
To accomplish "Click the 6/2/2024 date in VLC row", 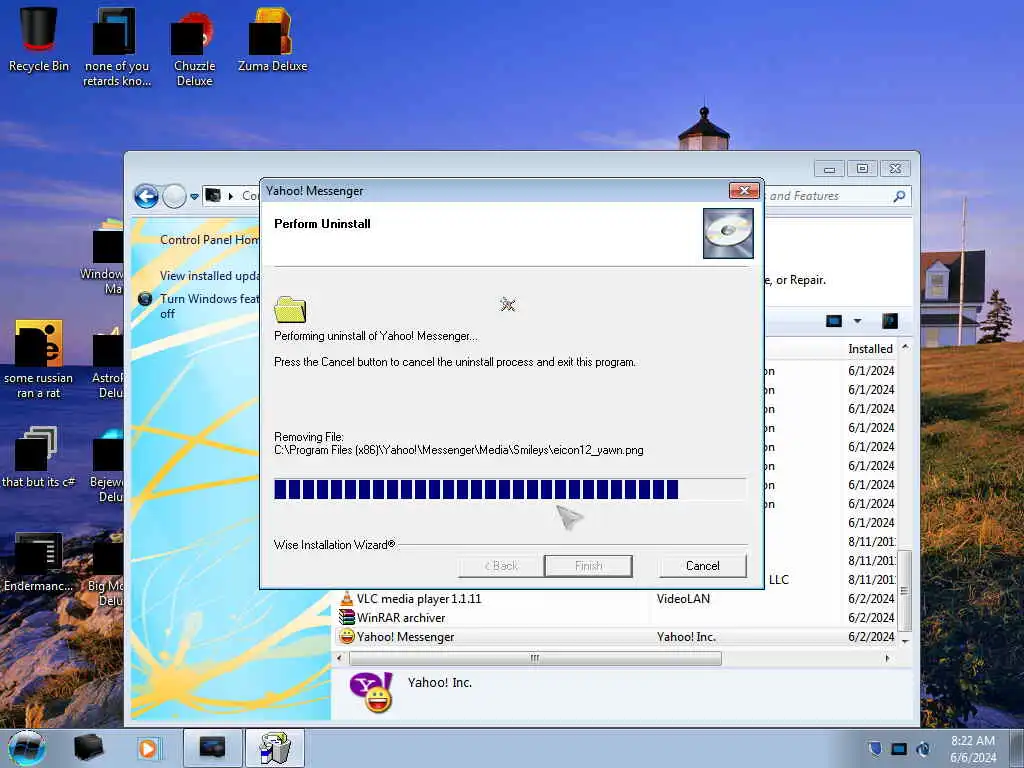I will [871, 598].
